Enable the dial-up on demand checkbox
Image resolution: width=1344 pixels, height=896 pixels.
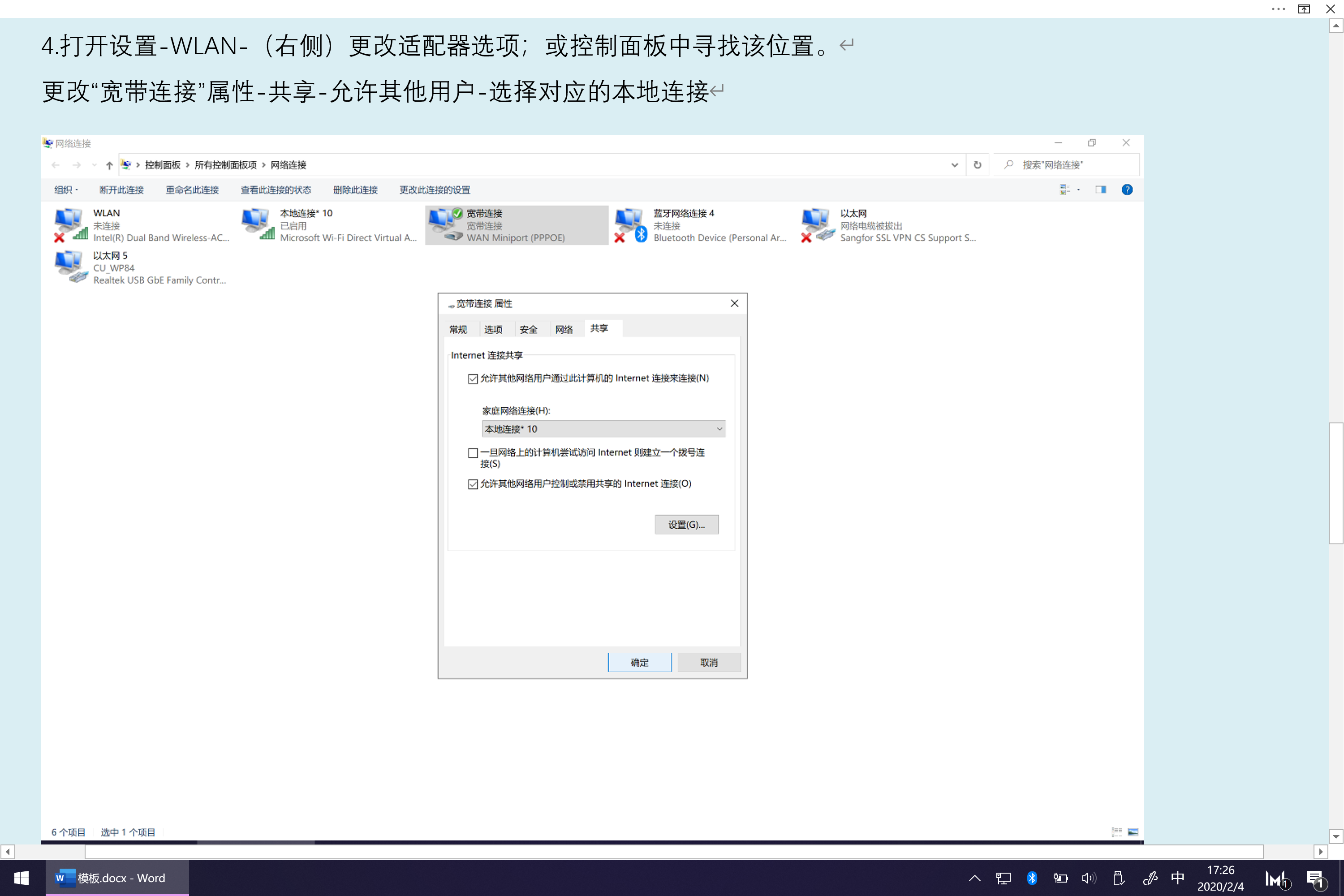pos(473,453)
